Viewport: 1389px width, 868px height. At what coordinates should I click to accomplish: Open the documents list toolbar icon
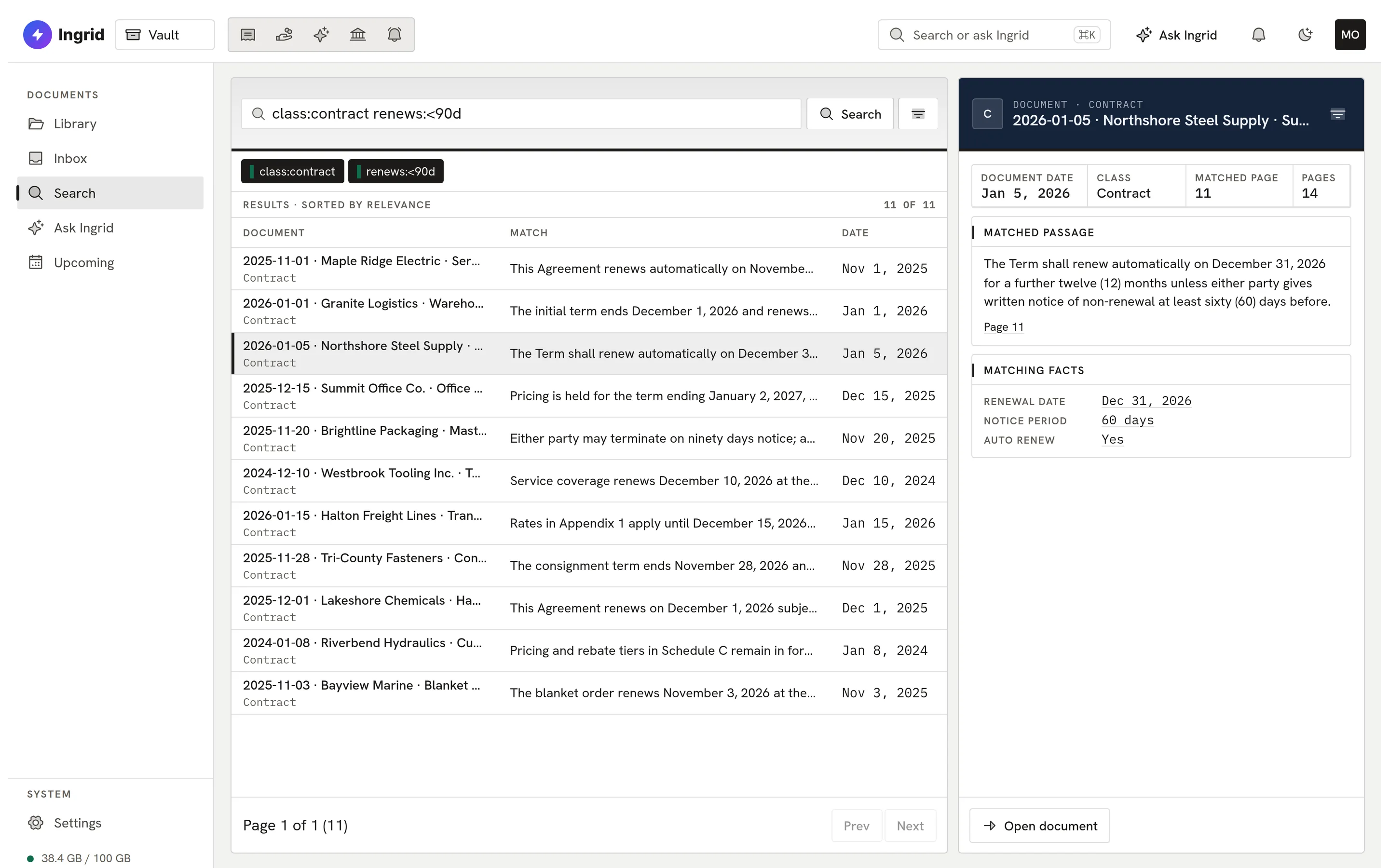tap(247, 35)
